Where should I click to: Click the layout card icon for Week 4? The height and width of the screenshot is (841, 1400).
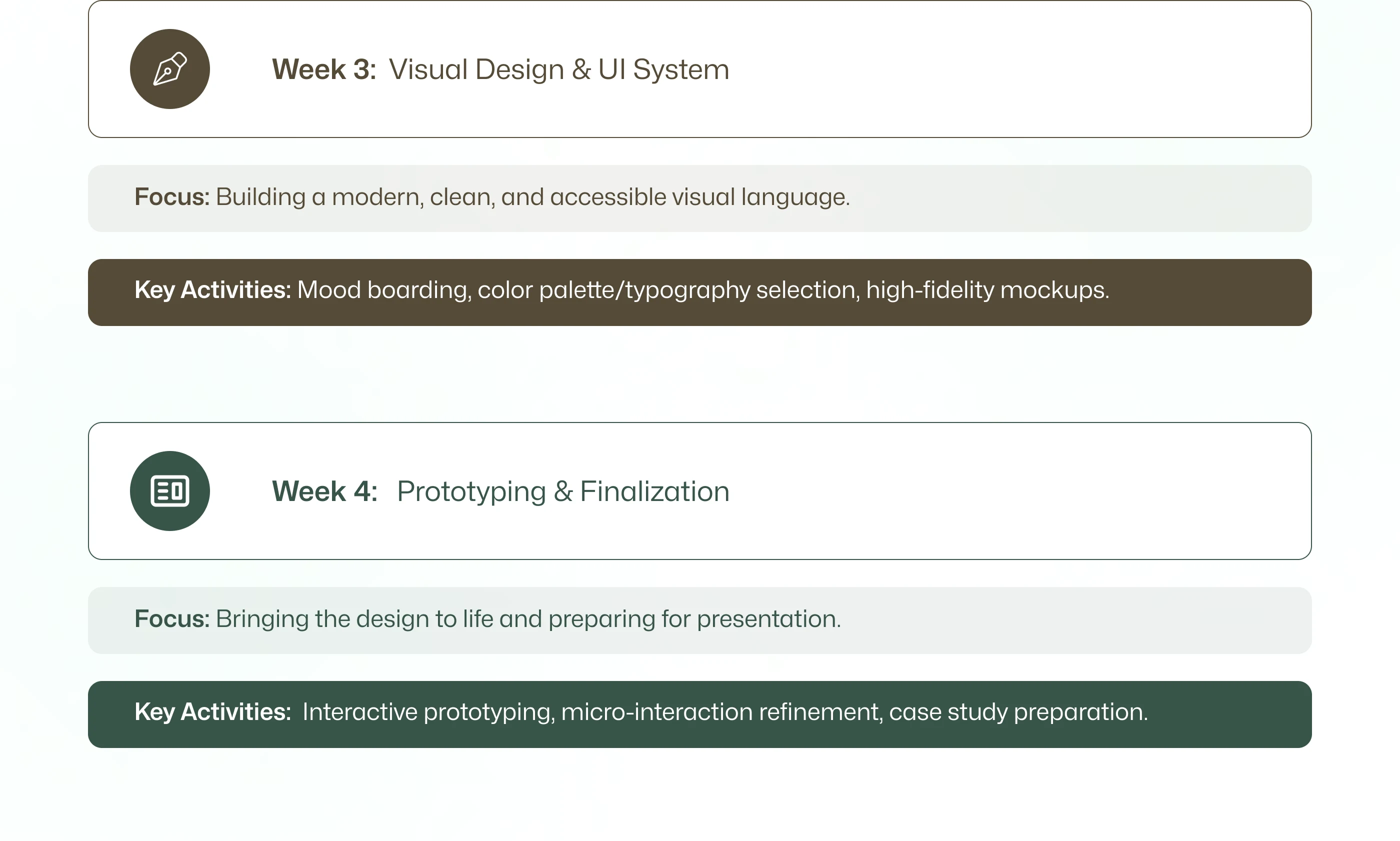[x=169, y=491]
